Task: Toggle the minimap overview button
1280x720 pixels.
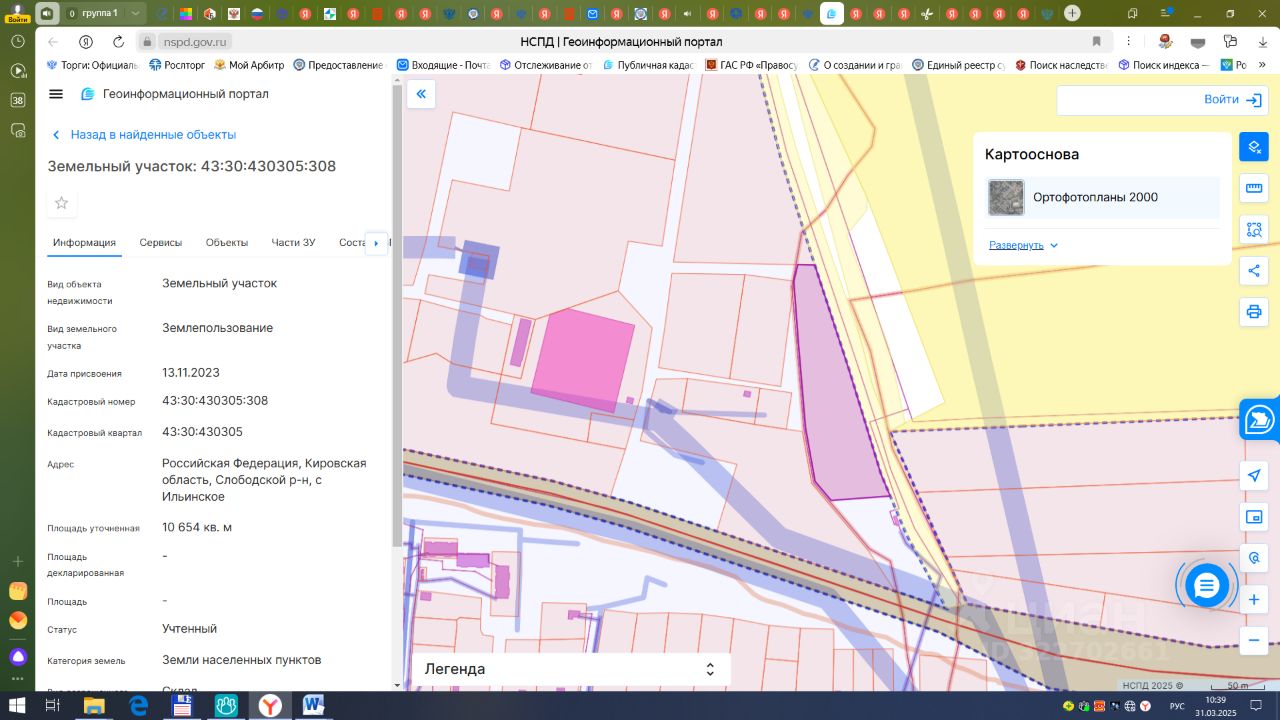Action: [x=1254, y=517]
